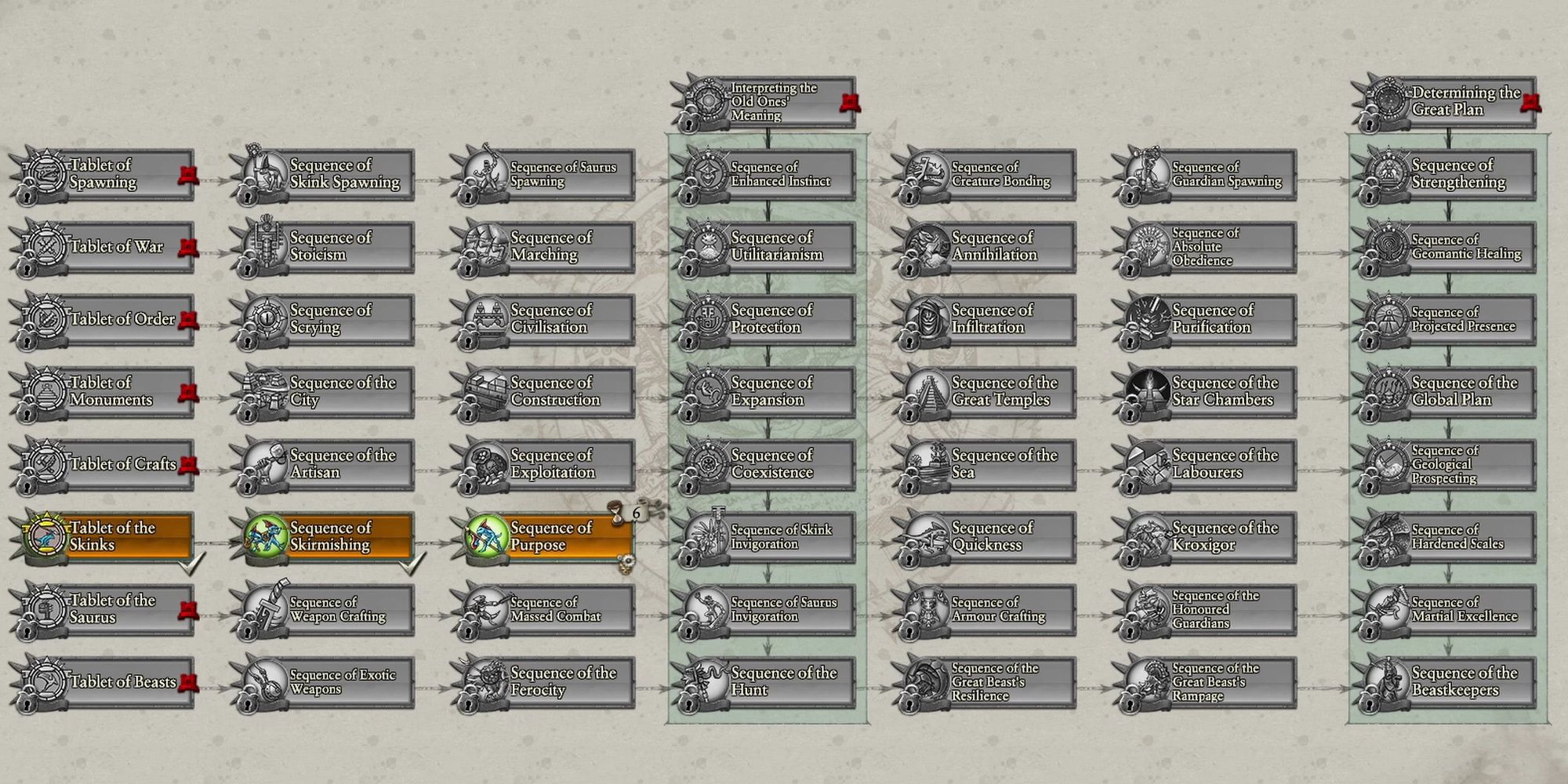Click the Tablet of the Saurus icon
The height and width of the screenshot is (784, 1568).
[45, 608]
